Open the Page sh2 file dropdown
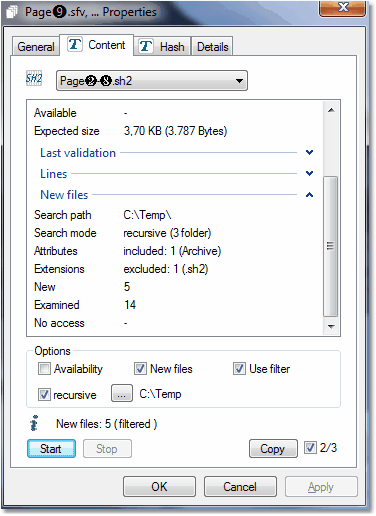The image size is (376, 516). (x=152, y=80)
